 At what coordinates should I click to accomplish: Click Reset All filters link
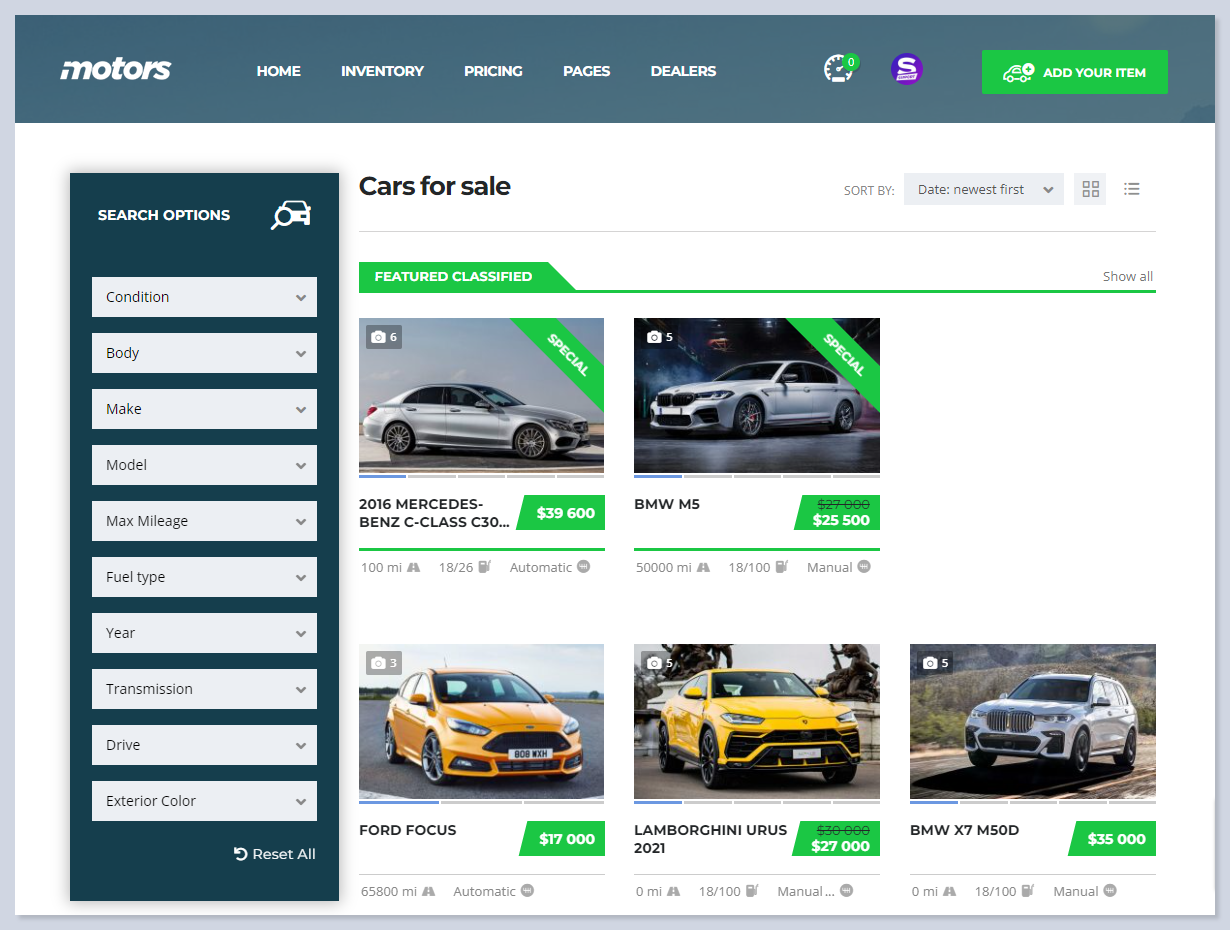click(275, 854)
